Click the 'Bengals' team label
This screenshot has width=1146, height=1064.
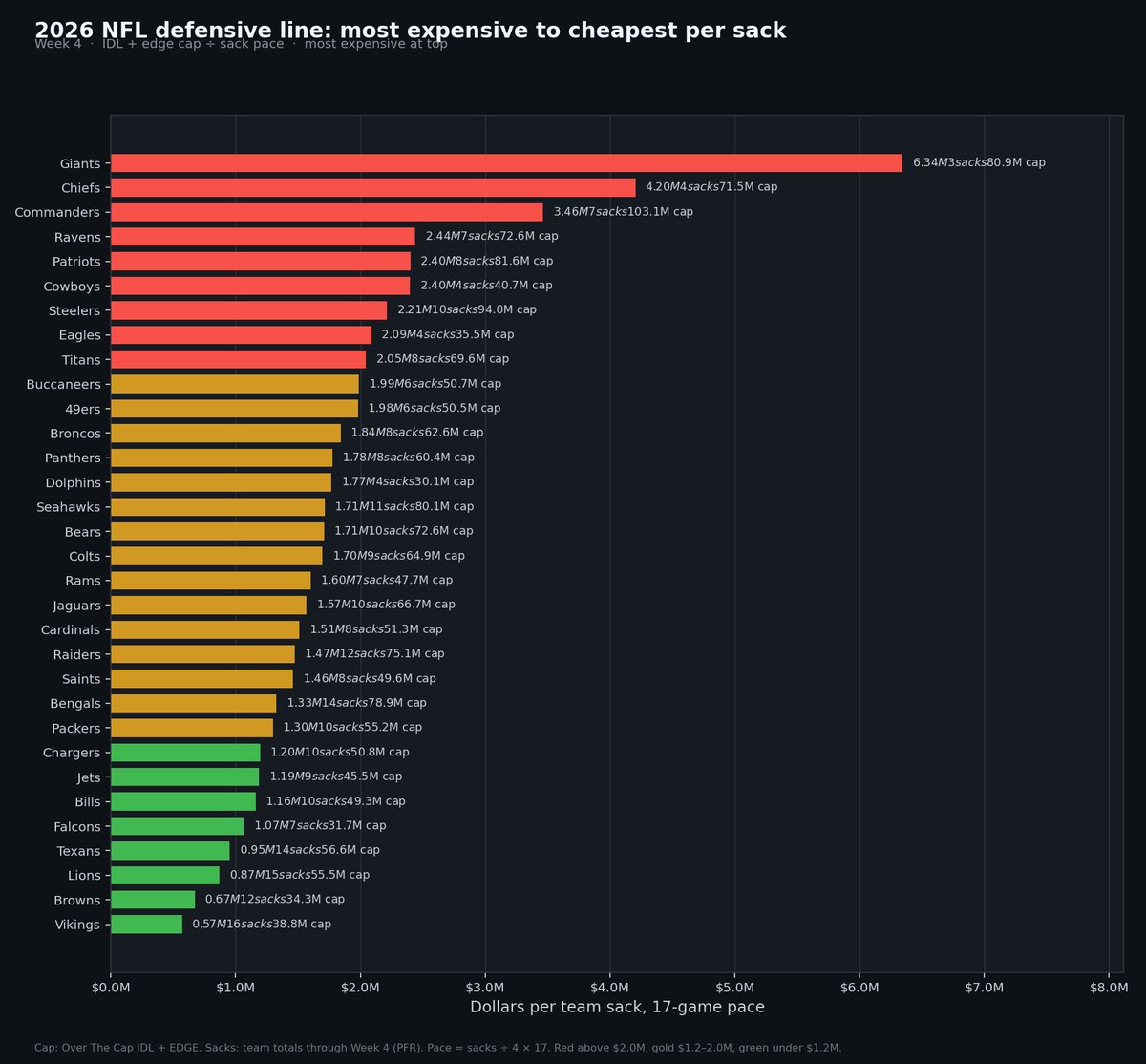75,703
